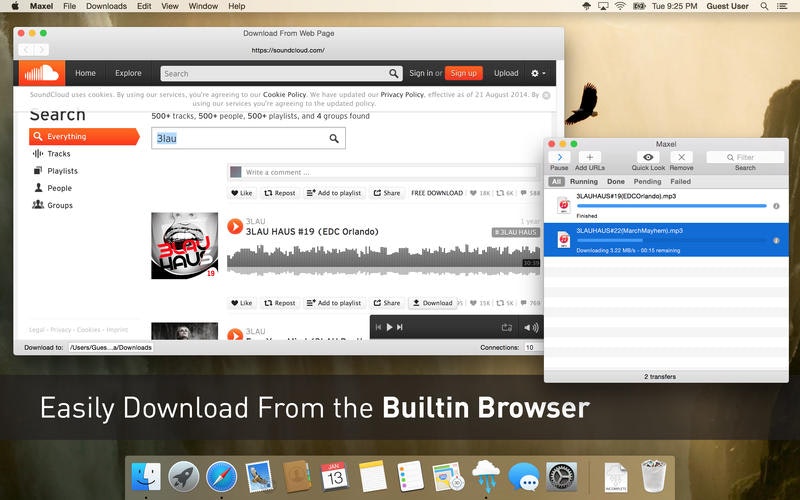The width and height of the screenshot is (800, 500).
Task: Open SoundCloud settings gear menu
Action: (x=538, y=73)
